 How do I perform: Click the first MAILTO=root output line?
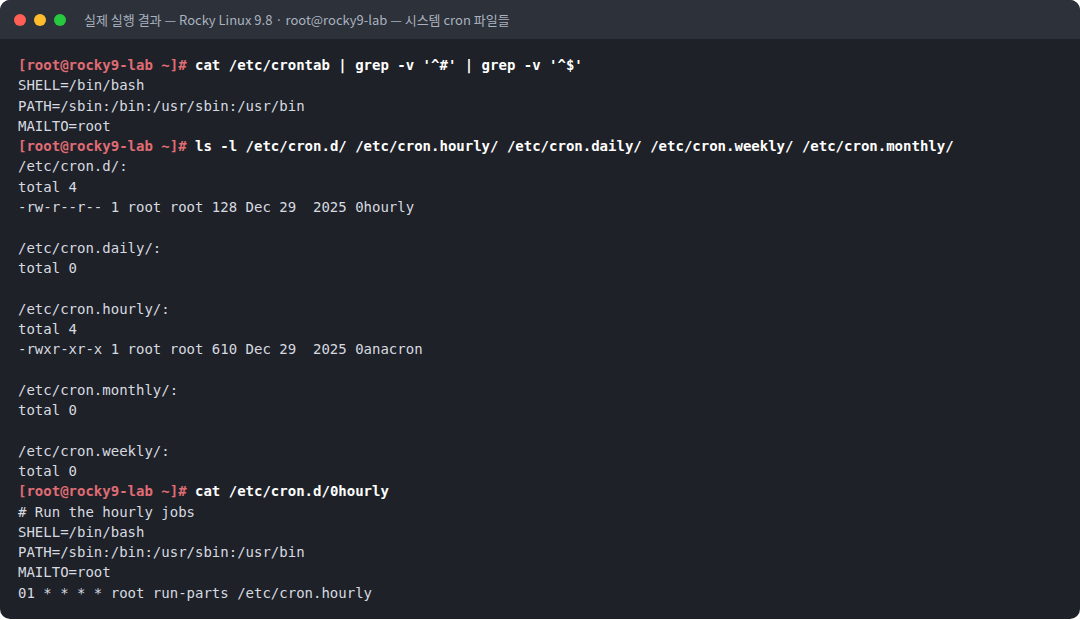click(x=64, y=126)
